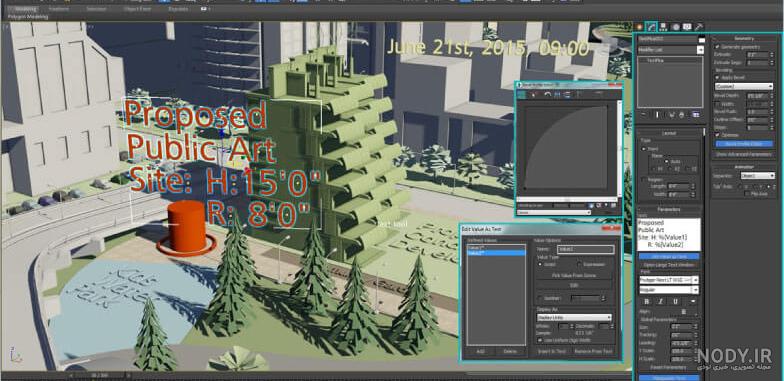Screen dimensions: 784x381
Task: Open the Hierarchy panel tab icon
Action: (x=663, y=27)
